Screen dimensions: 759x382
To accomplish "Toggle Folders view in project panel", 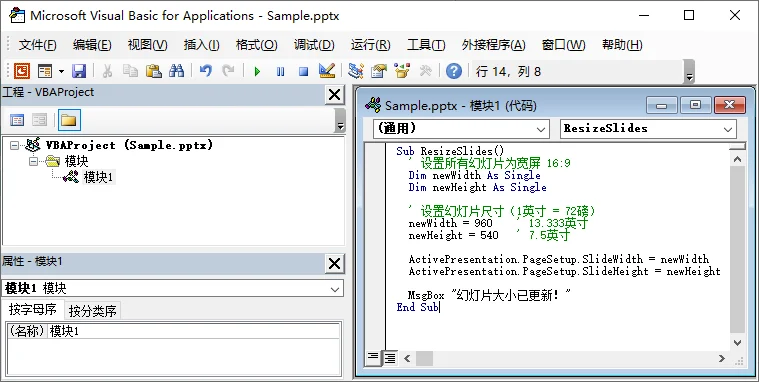I will (69, 120).
